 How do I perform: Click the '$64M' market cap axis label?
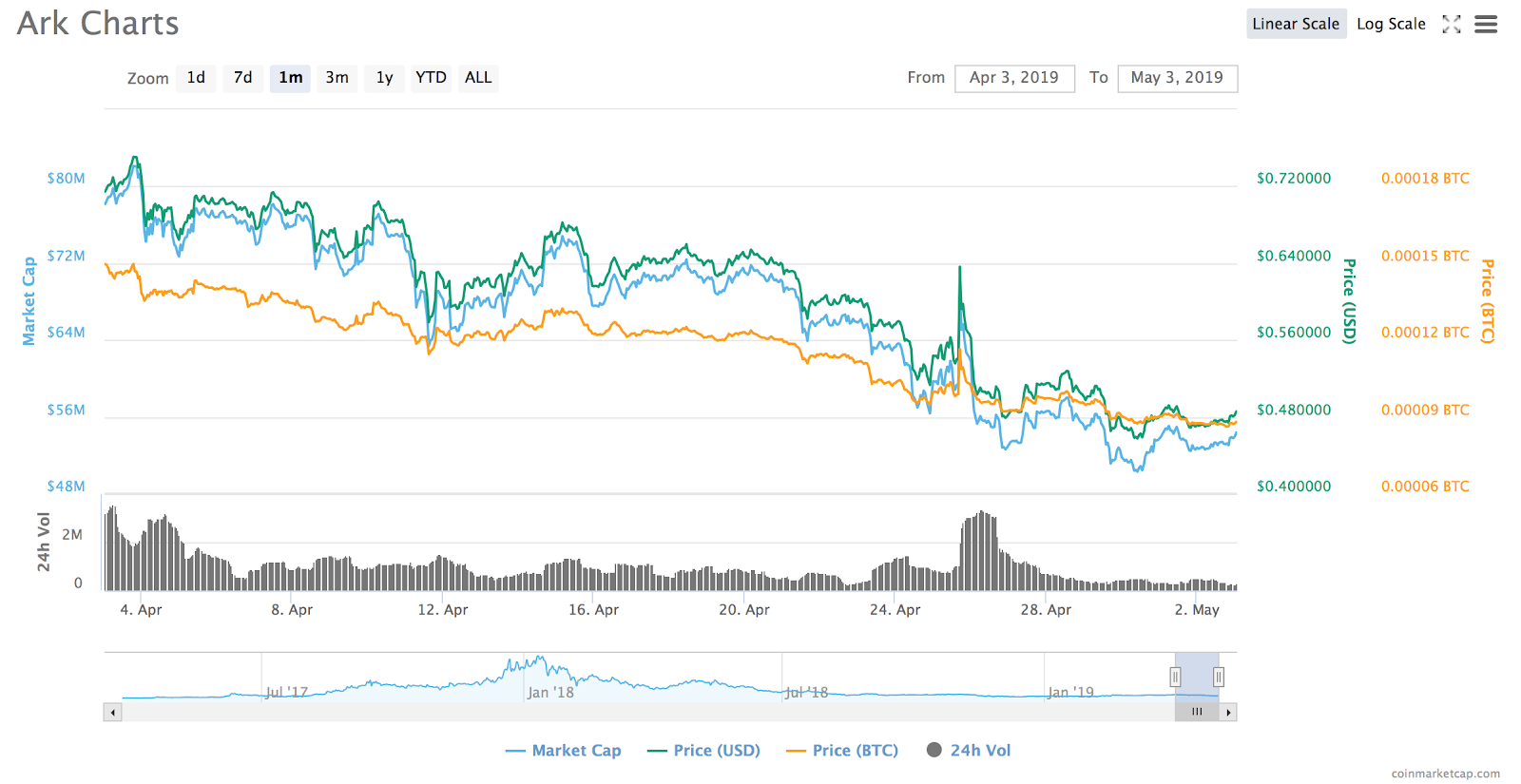(67, 333)
